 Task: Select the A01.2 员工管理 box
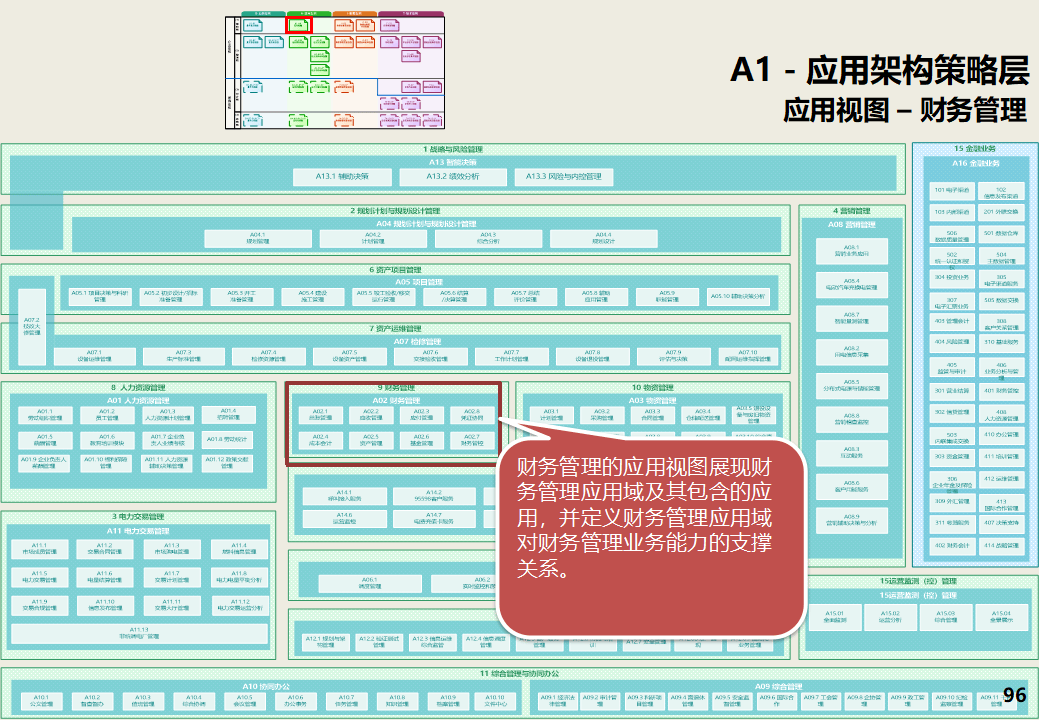[107, 415]
